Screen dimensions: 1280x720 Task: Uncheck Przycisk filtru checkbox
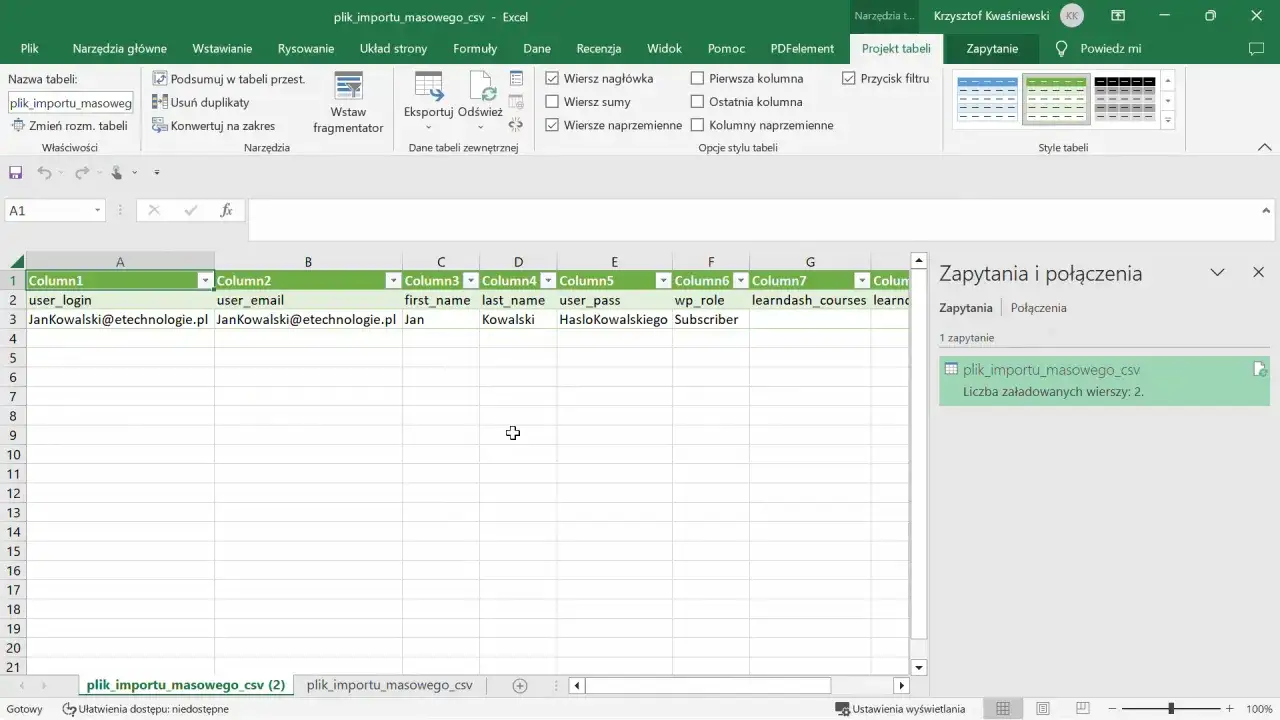tap(849, 78)
